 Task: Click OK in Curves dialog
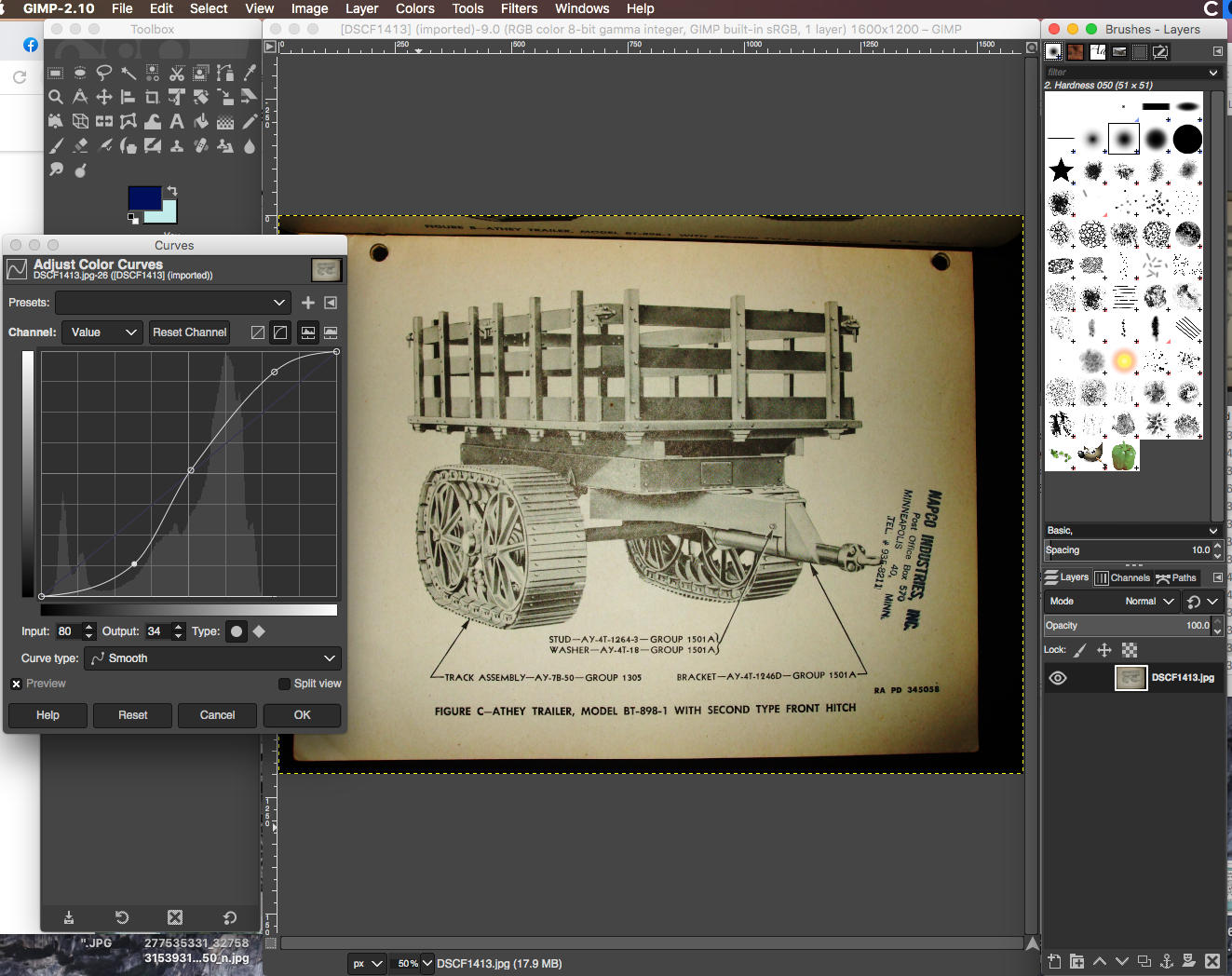303,715
